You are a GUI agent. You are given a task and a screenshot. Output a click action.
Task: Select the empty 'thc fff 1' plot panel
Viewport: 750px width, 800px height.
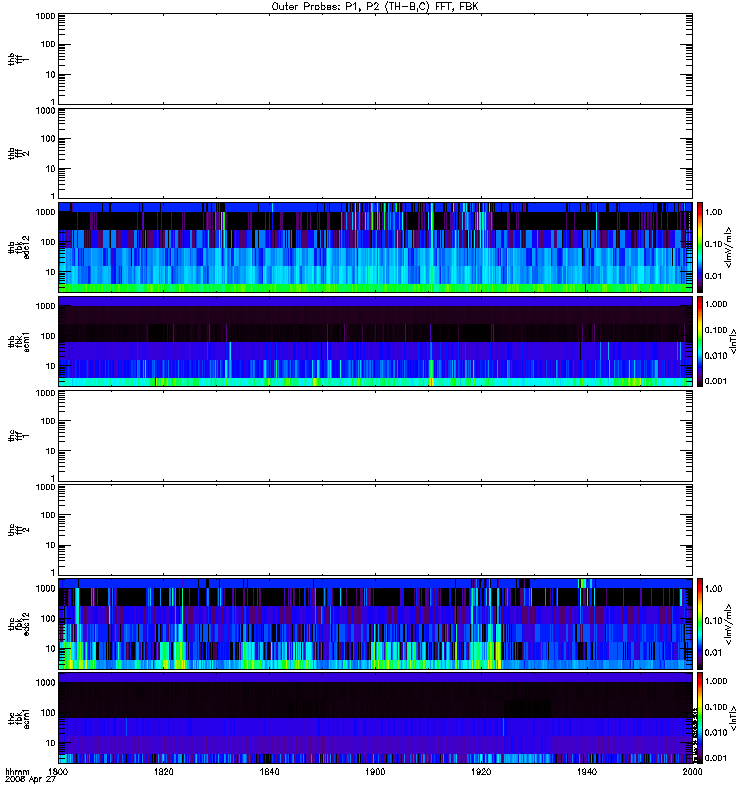pyautogui.click(x=375, y=436)
